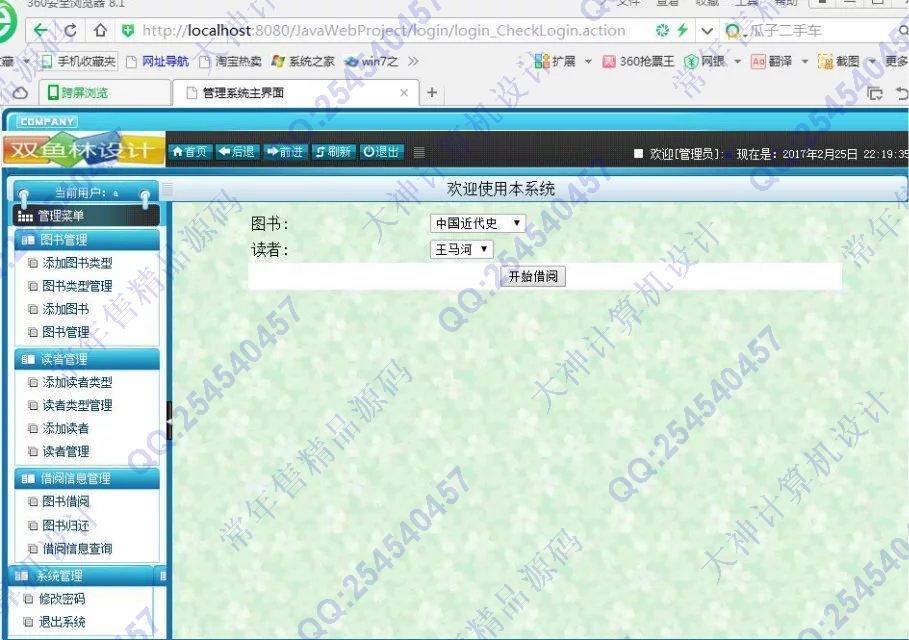Open the 读者 dropdown showing 王马河
This screenshot has width=909, height=640.
click(x=461, y=249)
